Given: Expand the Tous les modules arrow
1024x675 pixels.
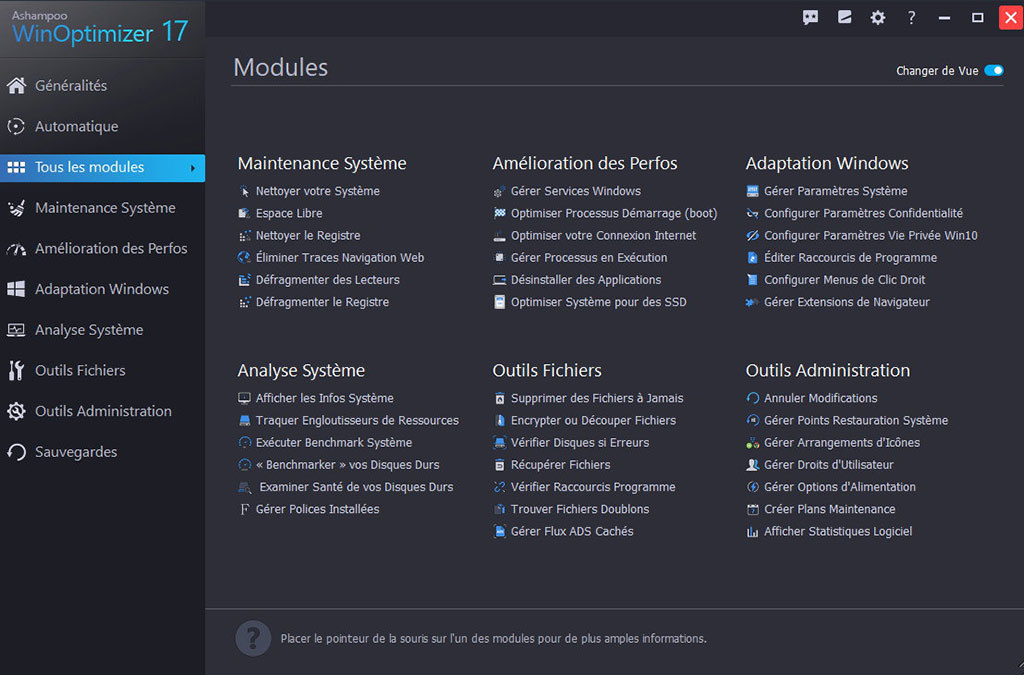Looking at the screenshot, I should click(x=192, y=168).
